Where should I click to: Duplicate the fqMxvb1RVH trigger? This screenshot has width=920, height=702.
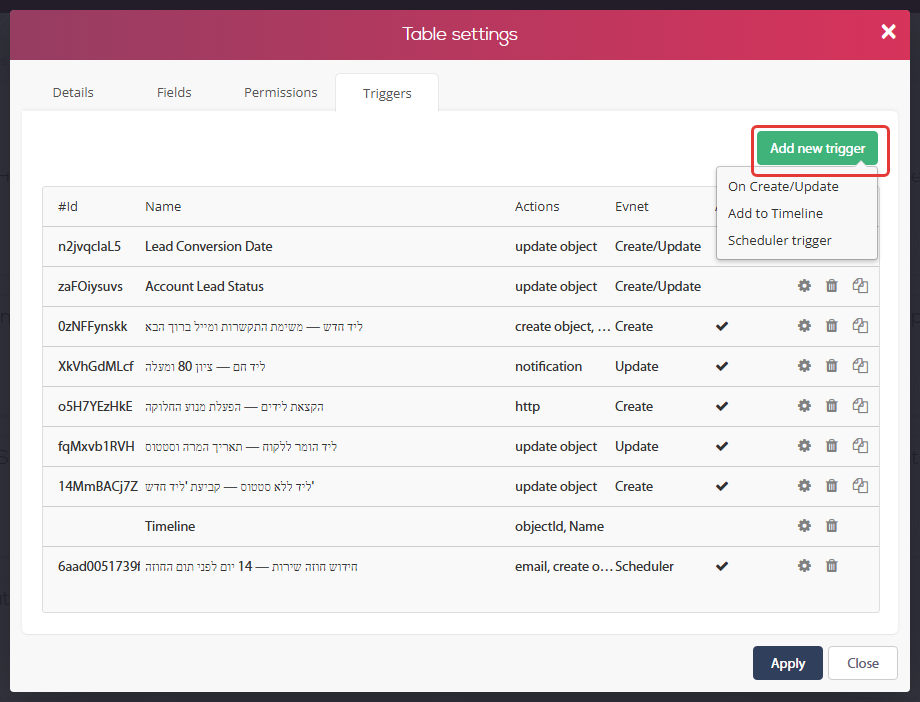(x=860, y=446)
